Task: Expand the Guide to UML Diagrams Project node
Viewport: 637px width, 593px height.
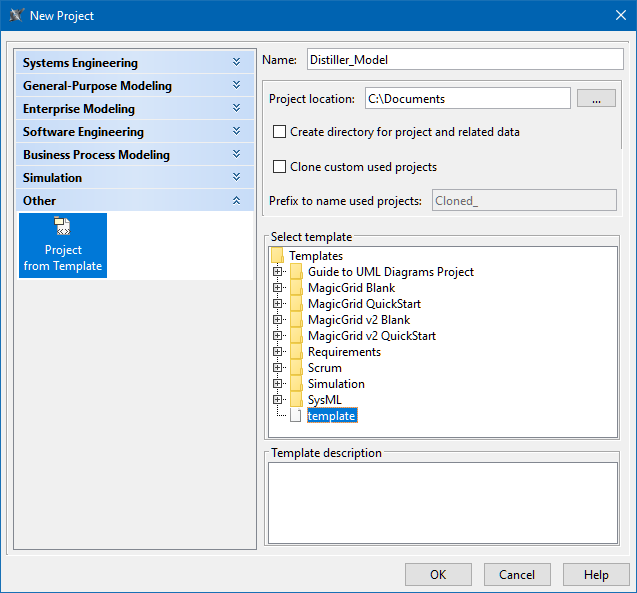Action: tap(278, 272)
